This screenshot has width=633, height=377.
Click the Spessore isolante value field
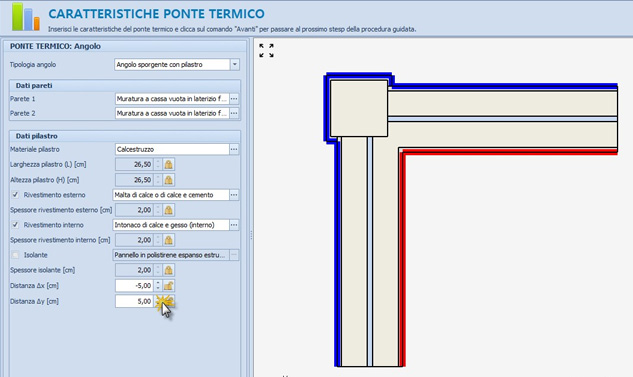point(134,270)
